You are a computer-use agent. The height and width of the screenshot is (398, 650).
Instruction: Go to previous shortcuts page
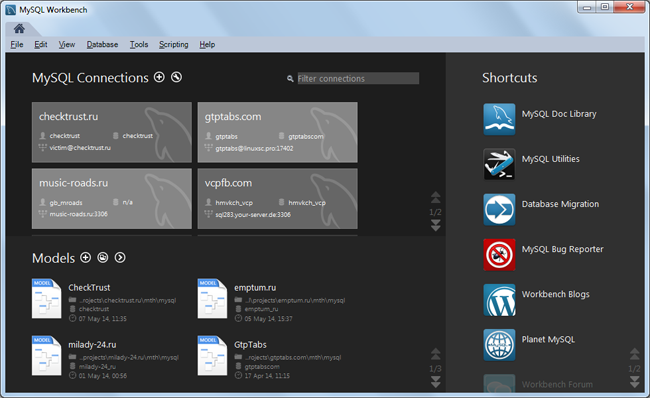pos(635,354)
